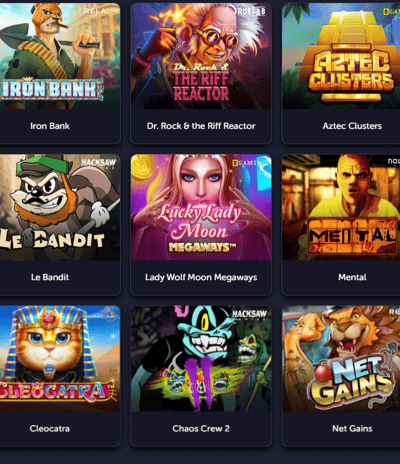The image size is (400, 464).
Task: Open the Lucky Lady Moon Megaways artwork
Action: (x=201, y=207)
